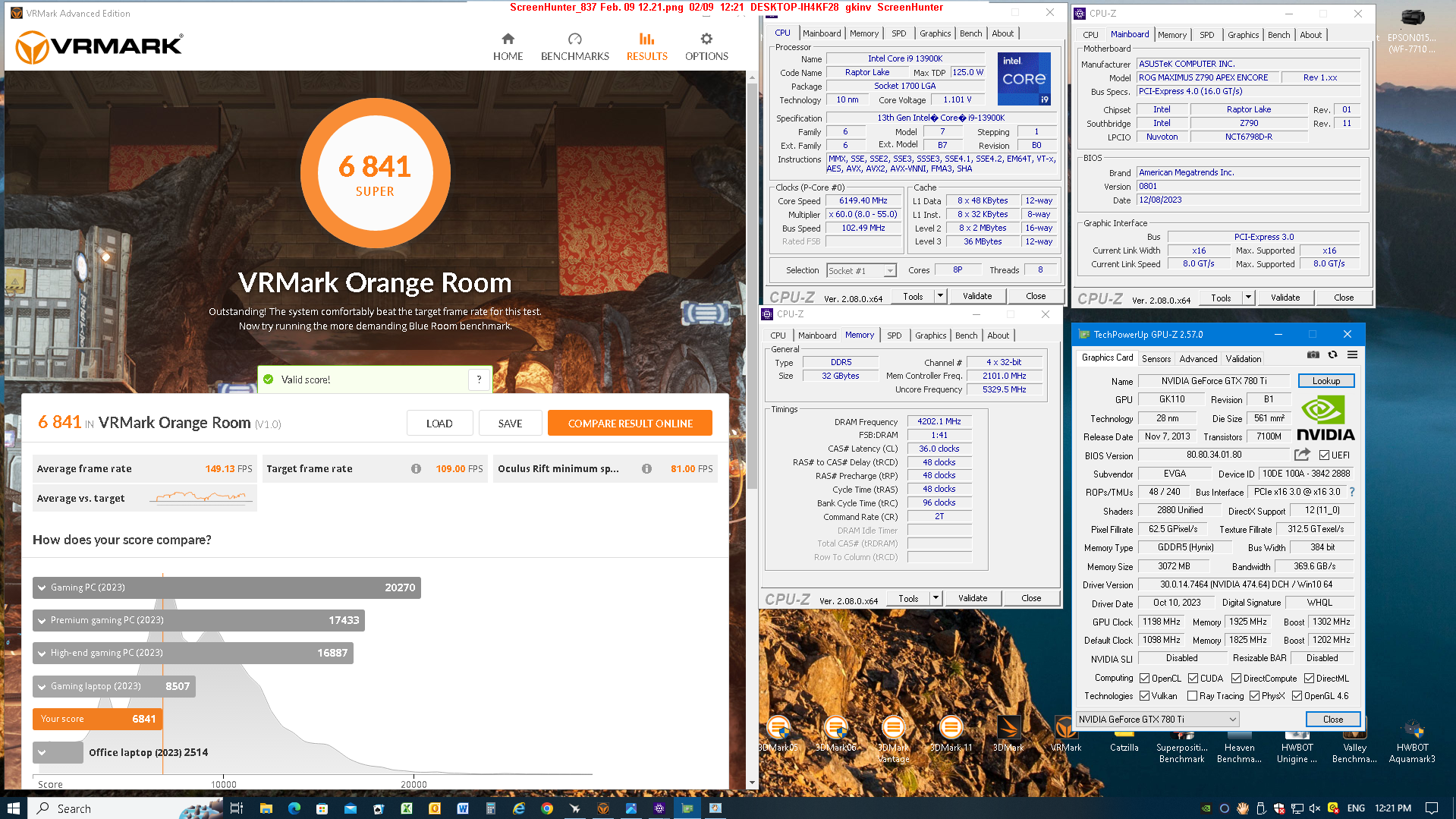Open Google Chrome from the taskbar
Viewport: 1456px width, 819px height.
[x=547, y=808]
